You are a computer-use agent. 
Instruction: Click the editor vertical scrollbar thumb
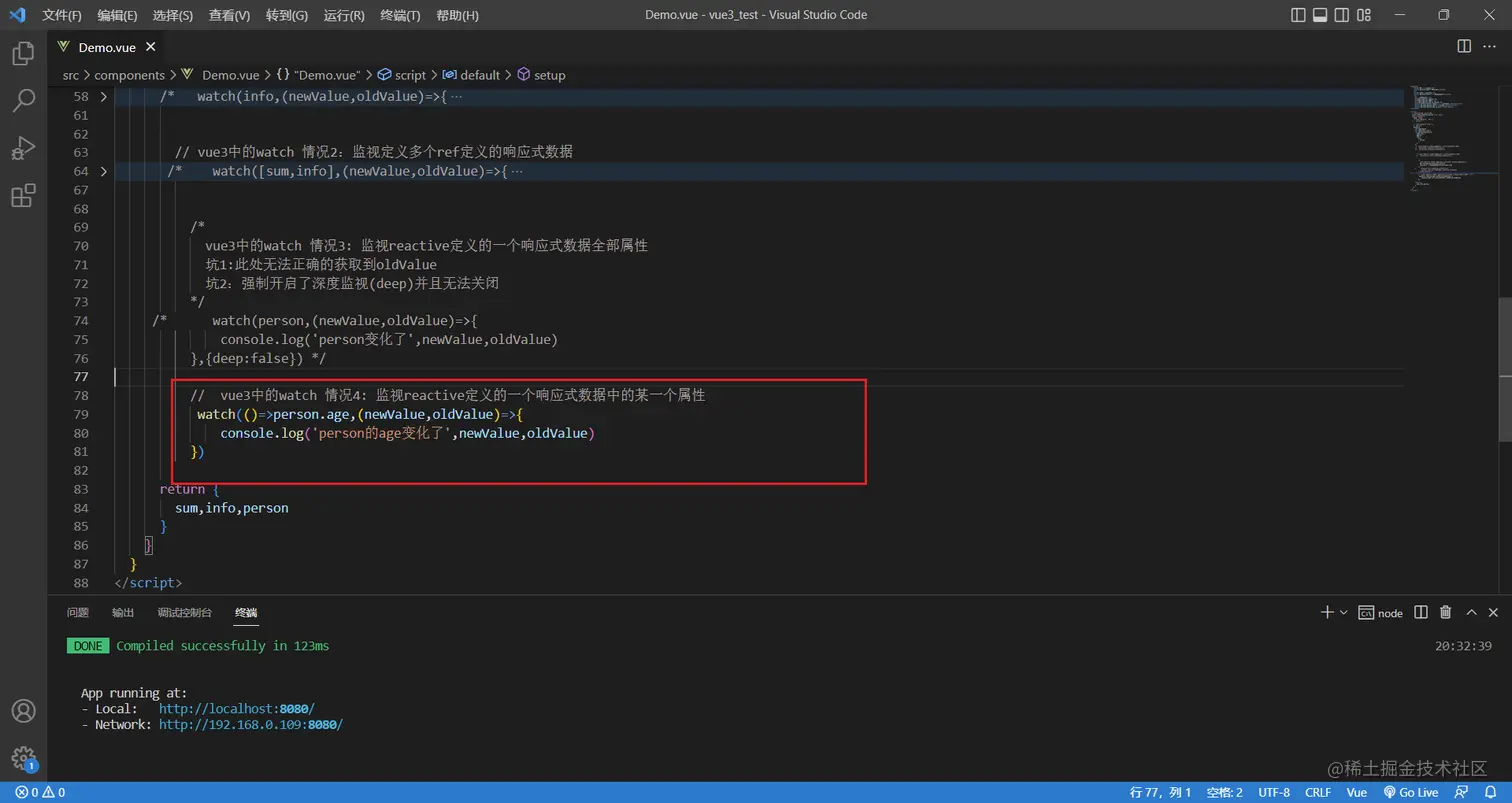(1505, 370)
